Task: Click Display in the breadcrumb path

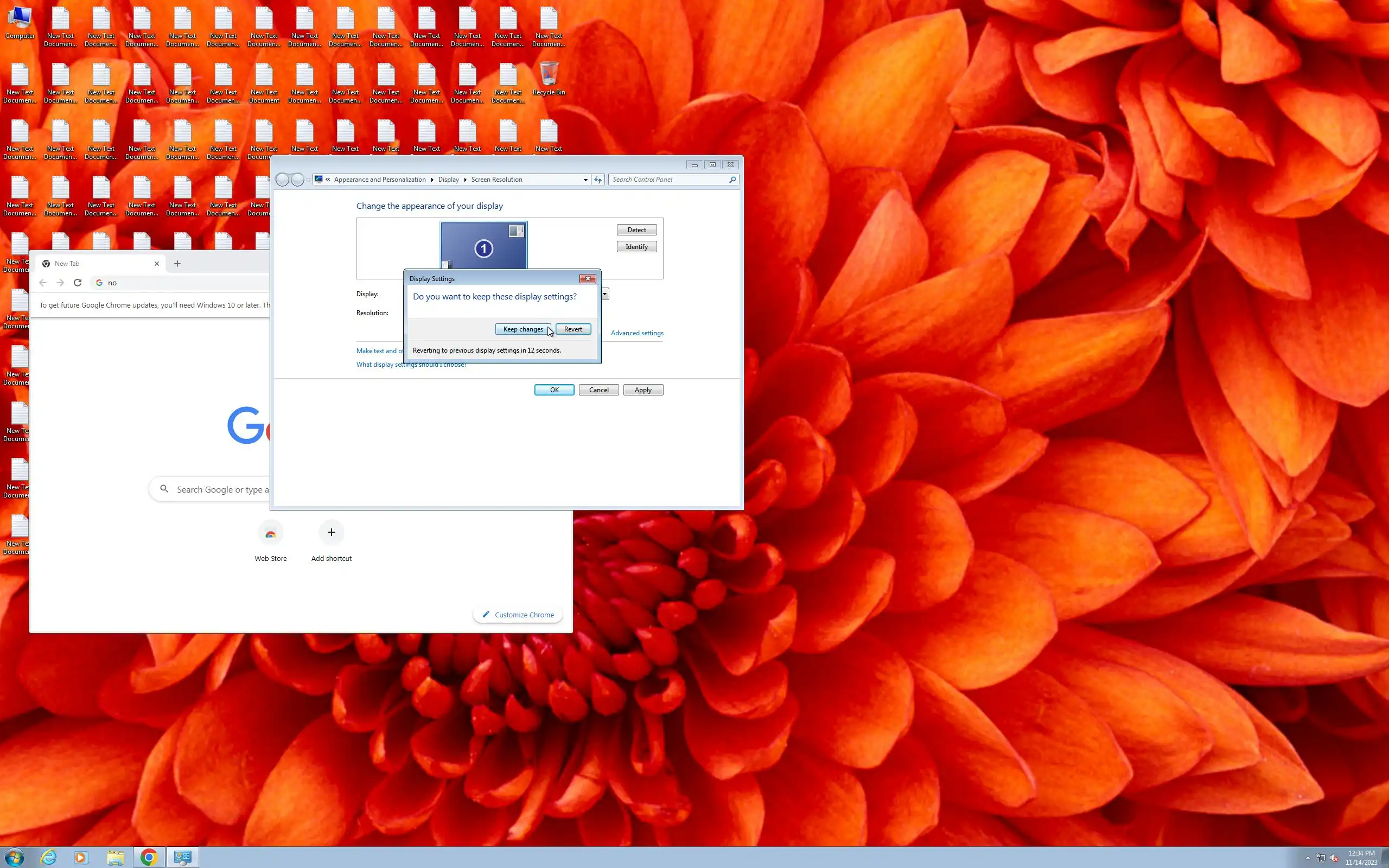Action: pos(448,180)
